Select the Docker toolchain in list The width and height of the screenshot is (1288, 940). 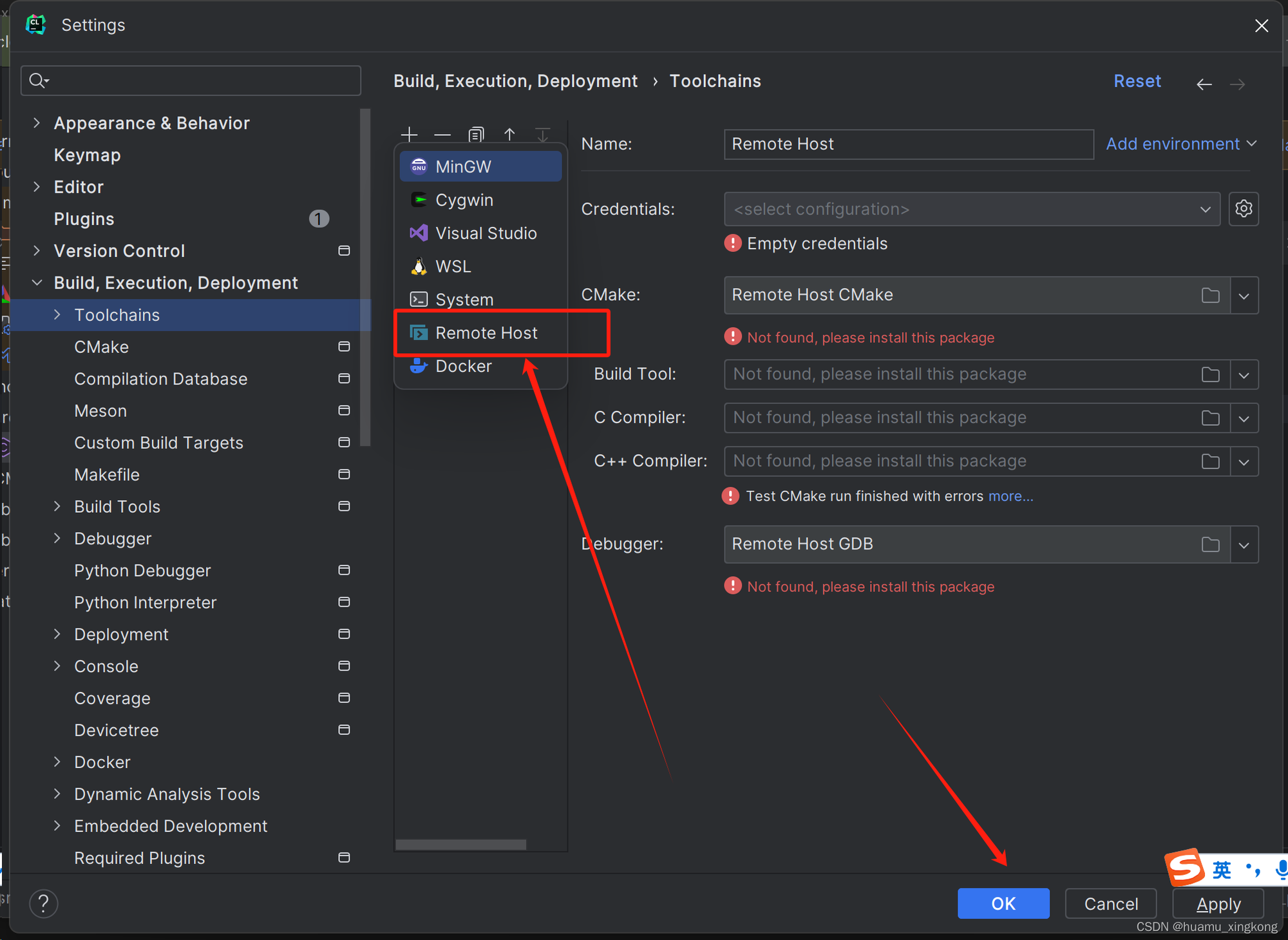[463, 366]
